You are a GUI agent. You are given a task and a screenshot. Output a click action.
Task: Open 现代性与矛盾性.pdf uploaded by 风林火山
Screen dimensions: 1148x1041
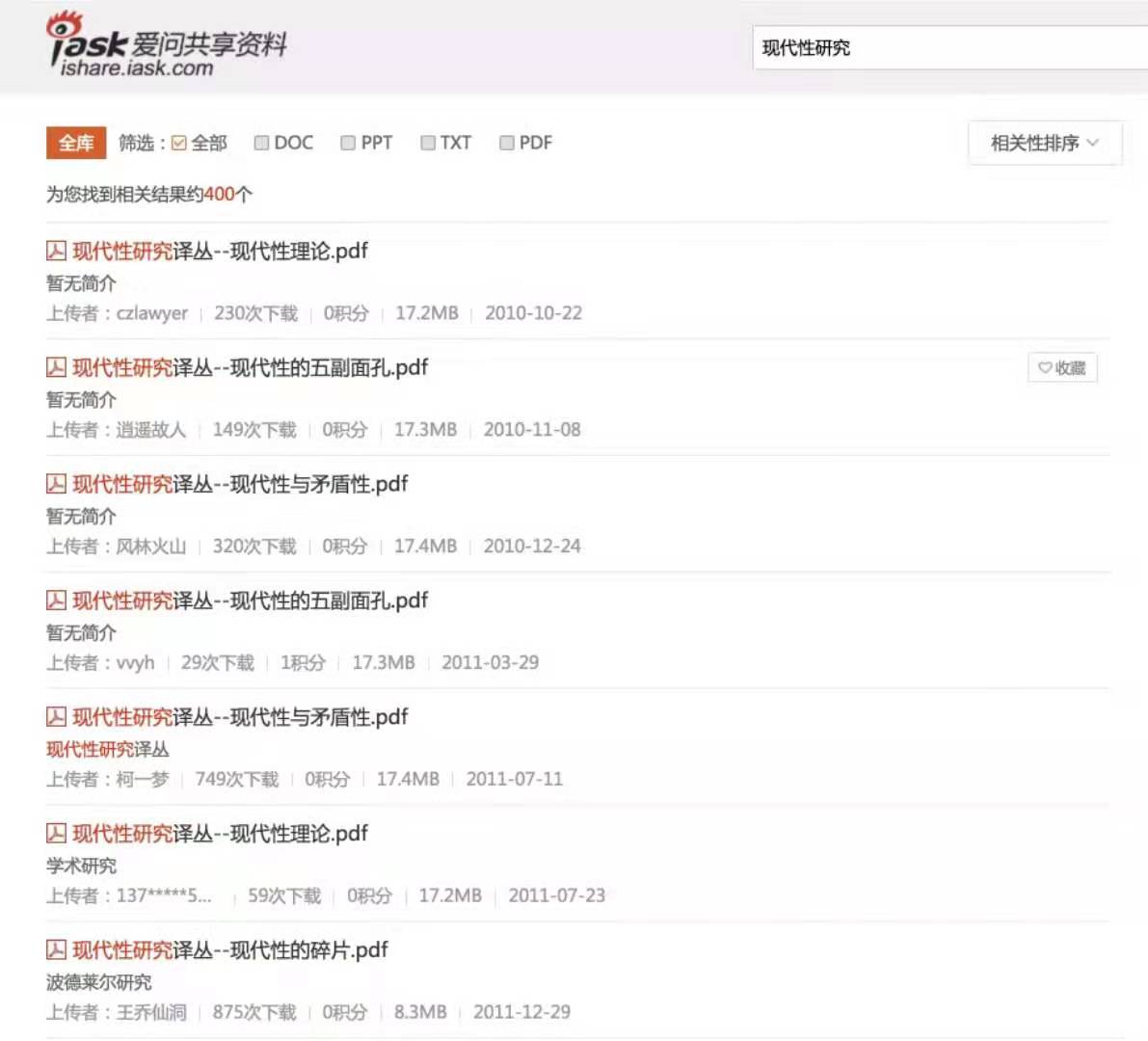coord(240,484)
